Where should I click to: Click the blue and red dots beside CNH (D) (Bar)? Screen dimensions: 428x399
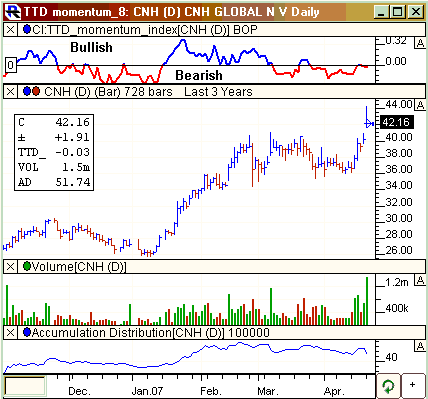point(32,91)
